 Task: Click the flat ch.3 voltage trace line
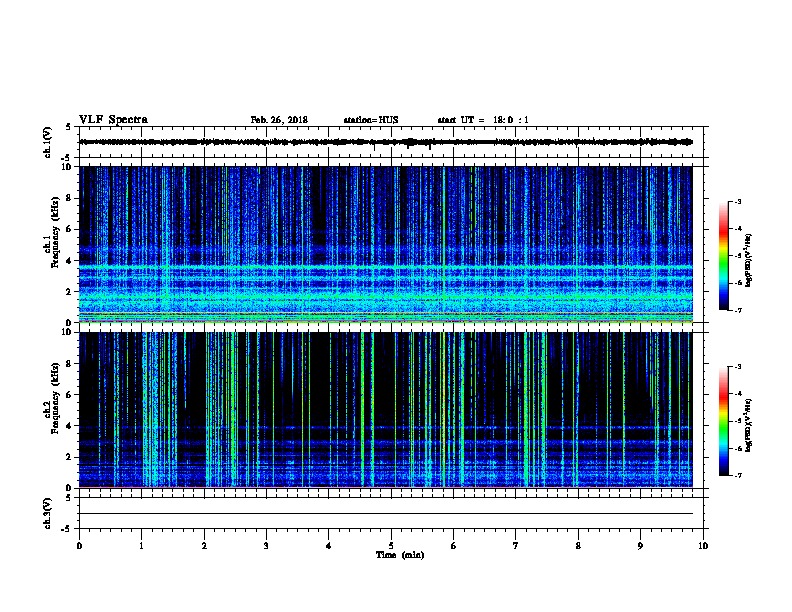click(x=386, y=514)
